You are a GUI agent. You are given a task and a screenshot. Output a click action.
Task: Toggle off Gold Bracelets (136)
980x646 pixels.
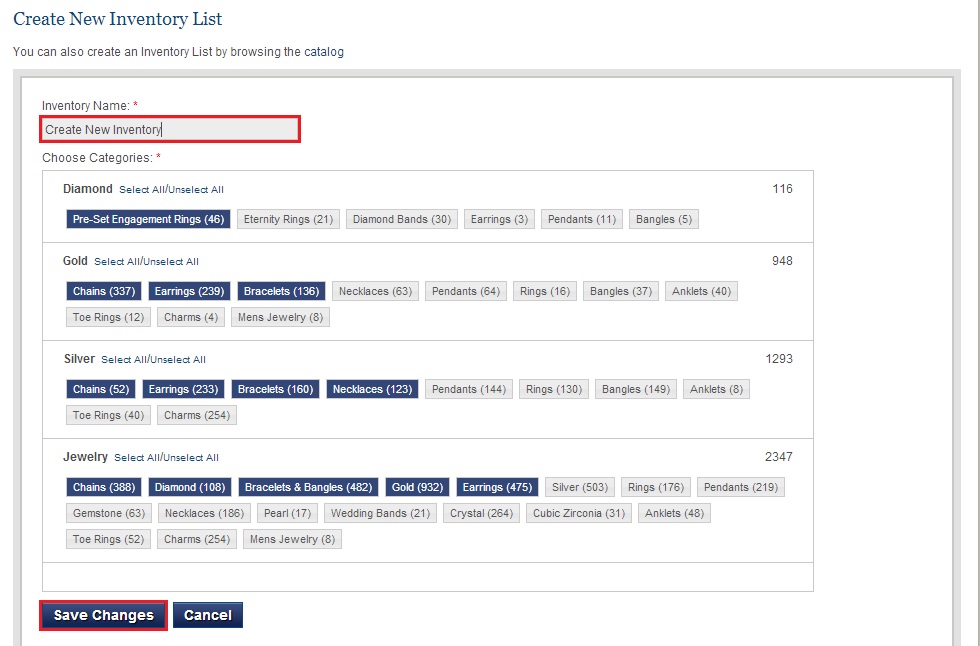point(281,291)
